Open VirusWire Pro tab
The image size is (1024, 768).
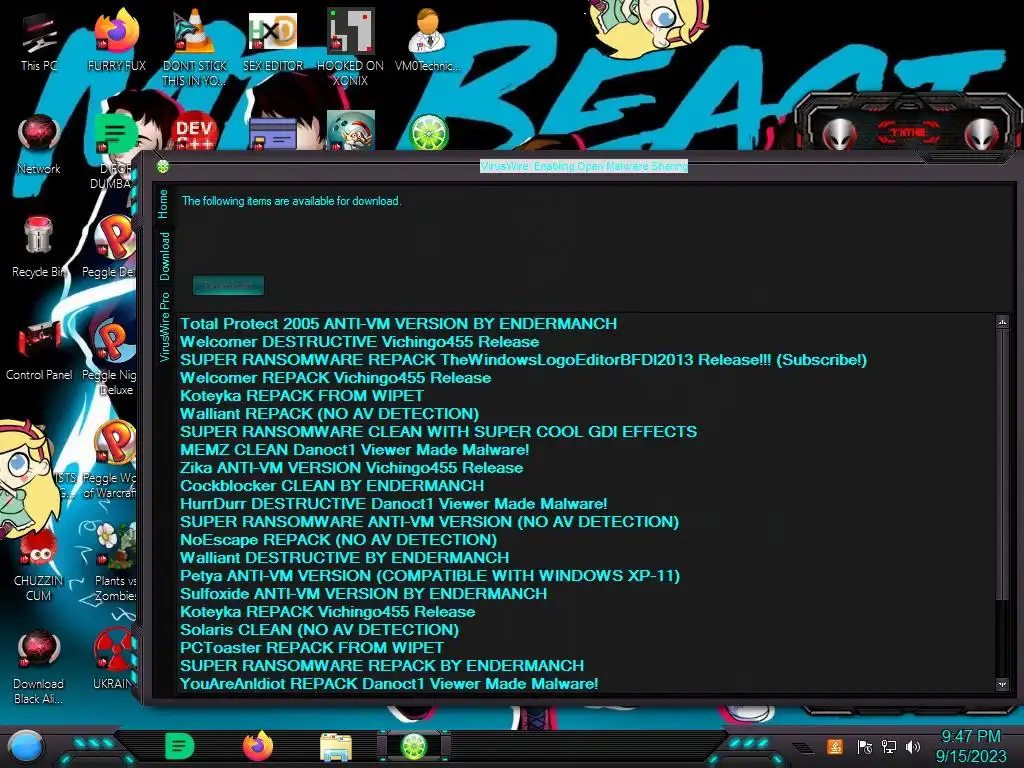click(165, 327)
